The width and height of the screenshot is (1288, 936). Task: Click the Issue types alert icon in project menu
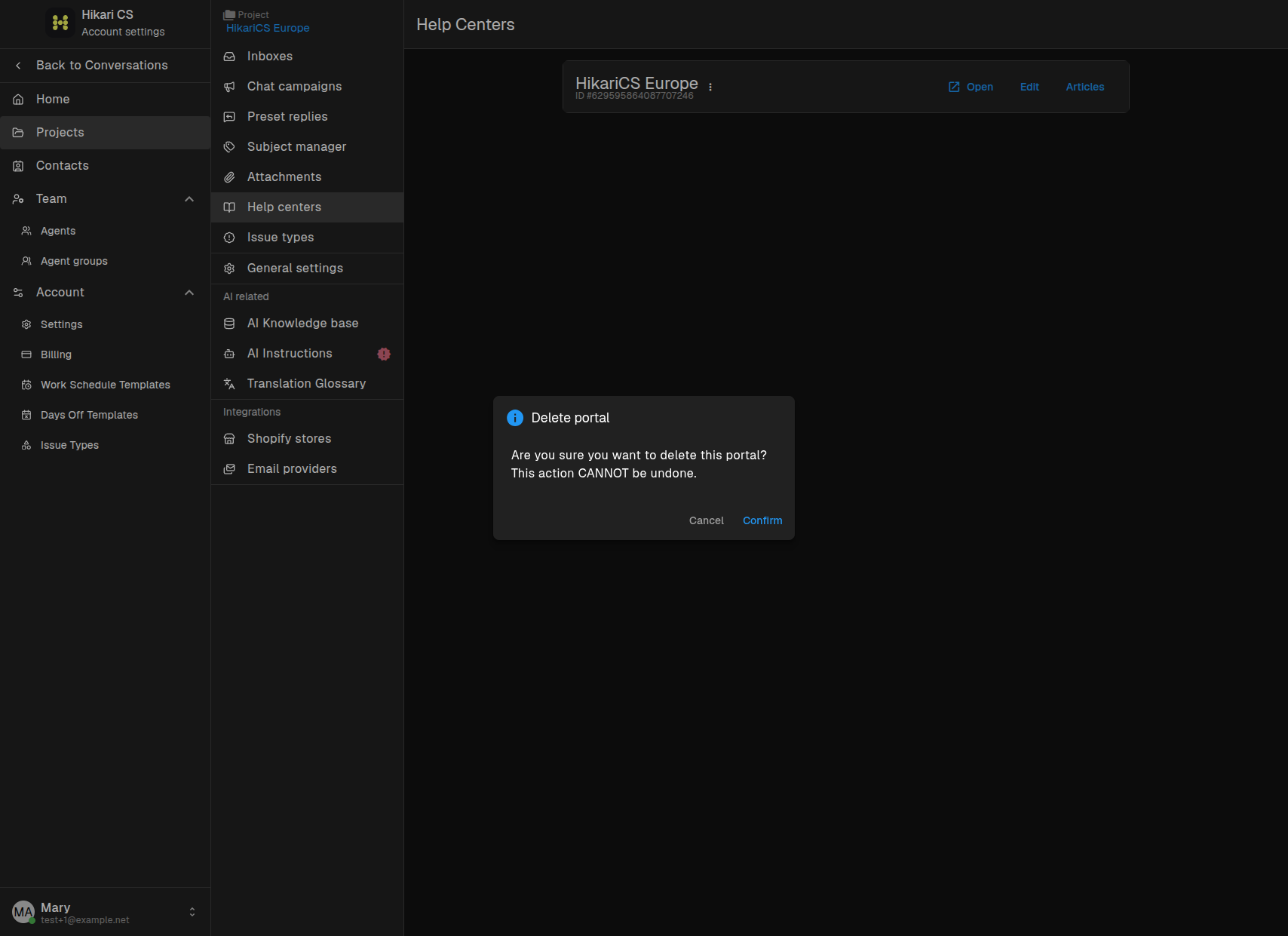(229, 238)
